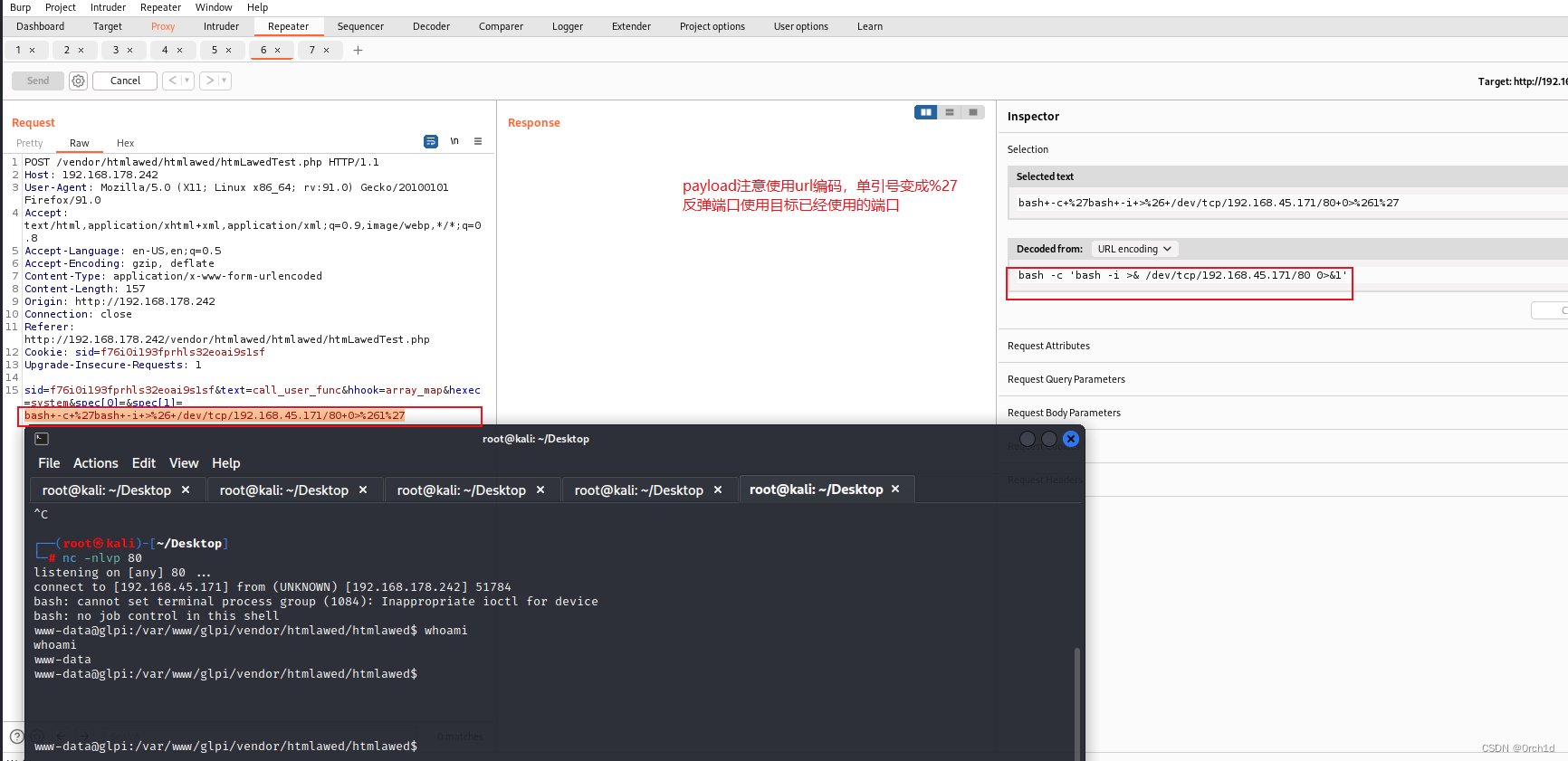Close Repeater tab 1
Viewport: 1568px width, 761px height.
(32, 51)
